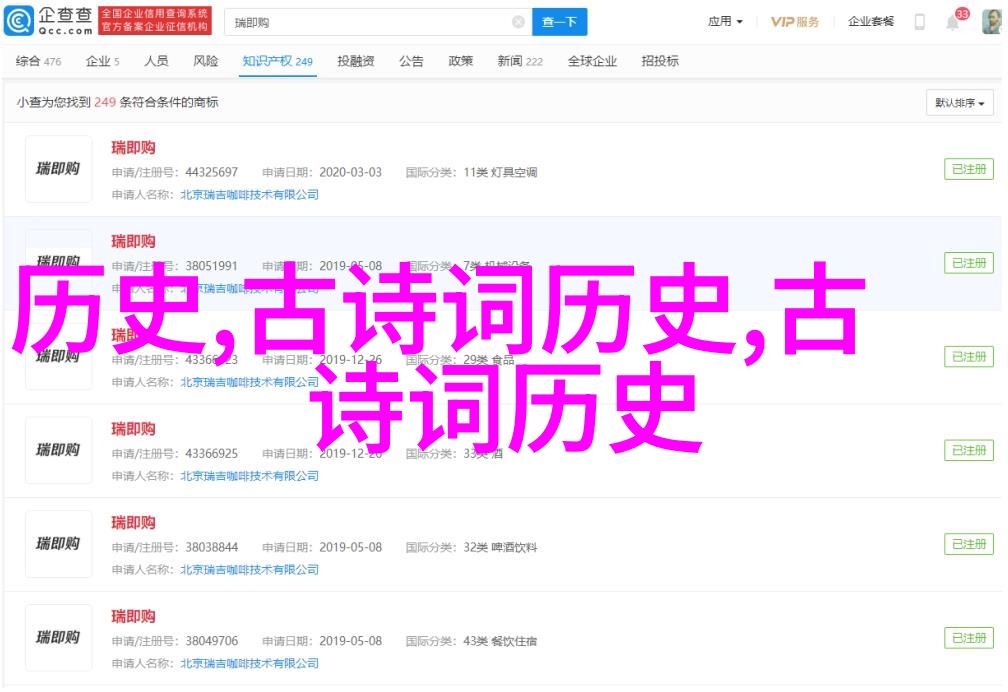Switch to the 人员 tab

tap(156, 61)
